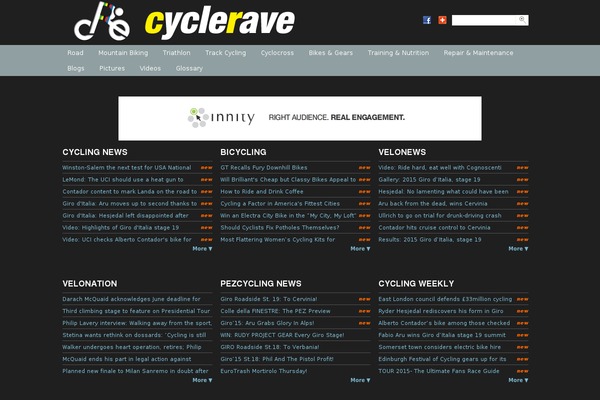600x400 pixels.
Task: Open 'Somerset town considers electric bike hire'
Action: (440, 347)
